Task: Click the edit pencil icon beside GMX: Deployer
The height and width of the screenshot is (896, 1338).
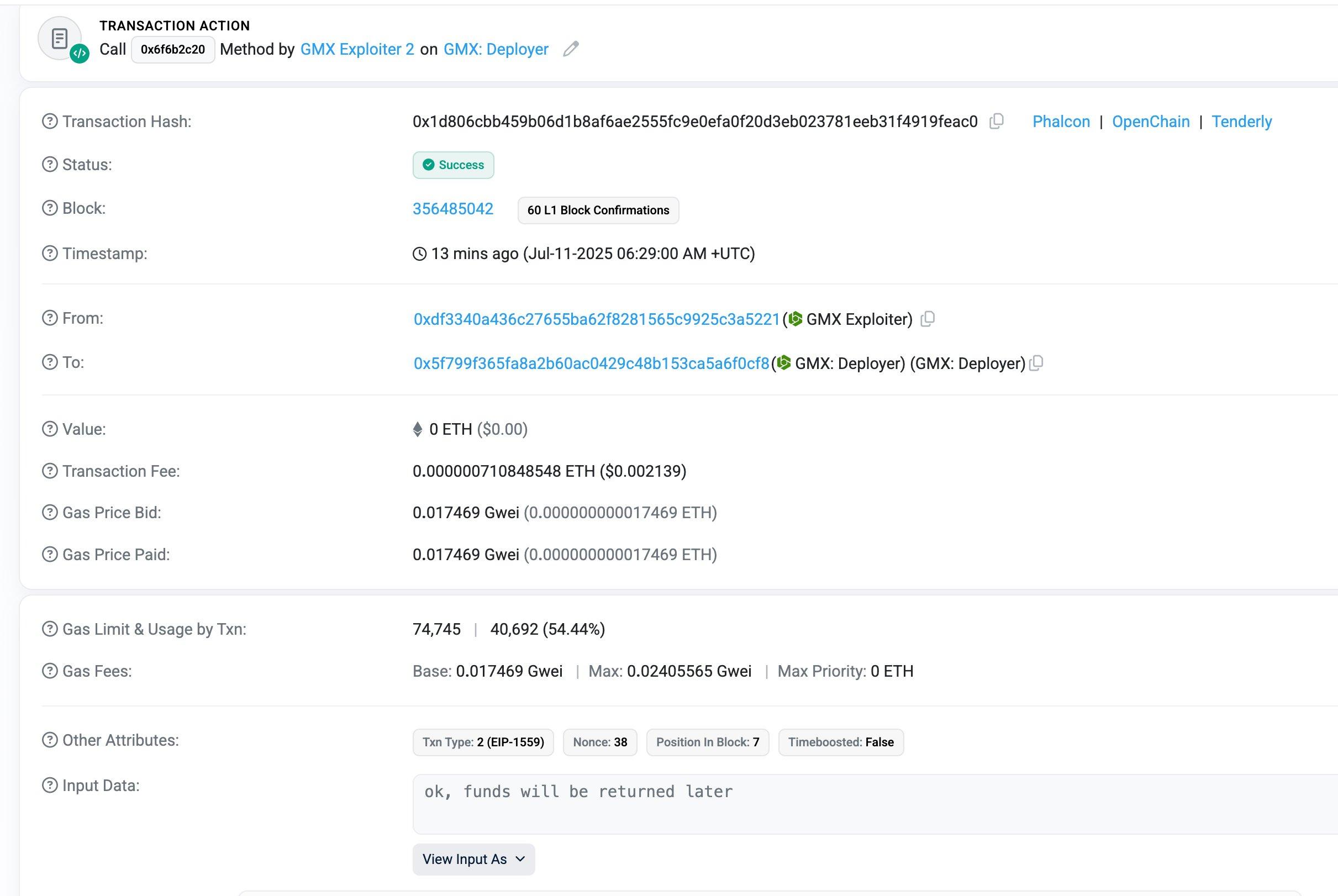Action: pos(571,49)
